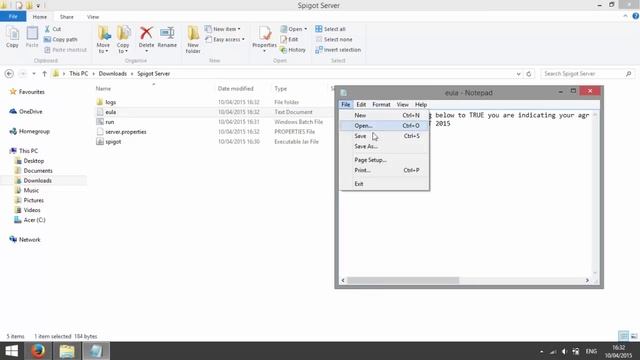The width and height of the screenshot is (640, 360).
Task: Select Acer (C:) drive in navigation pane
Action: pyautogui.click(x=30, y=220)
